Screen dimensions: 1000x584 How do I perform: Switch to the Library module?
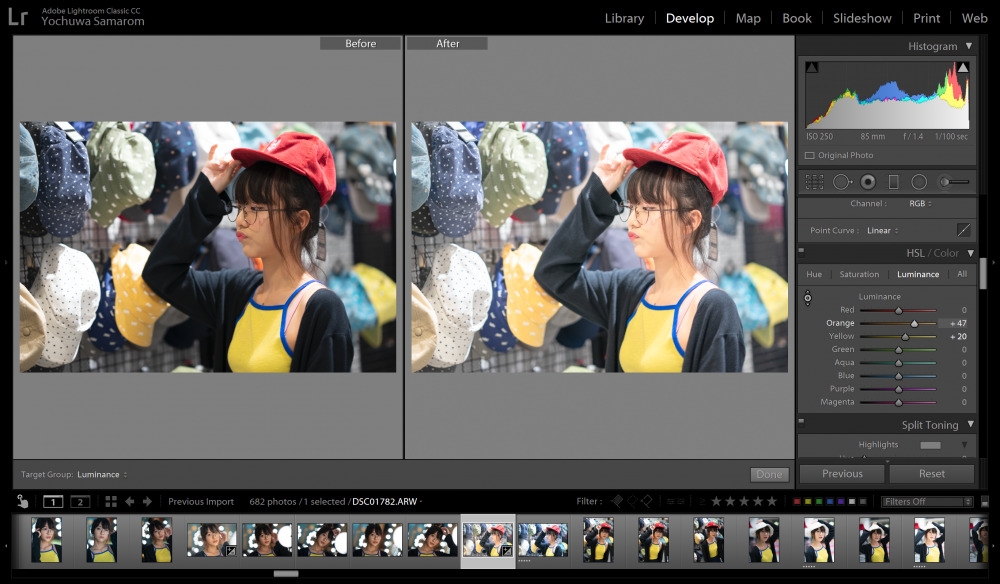coord(624,18)
